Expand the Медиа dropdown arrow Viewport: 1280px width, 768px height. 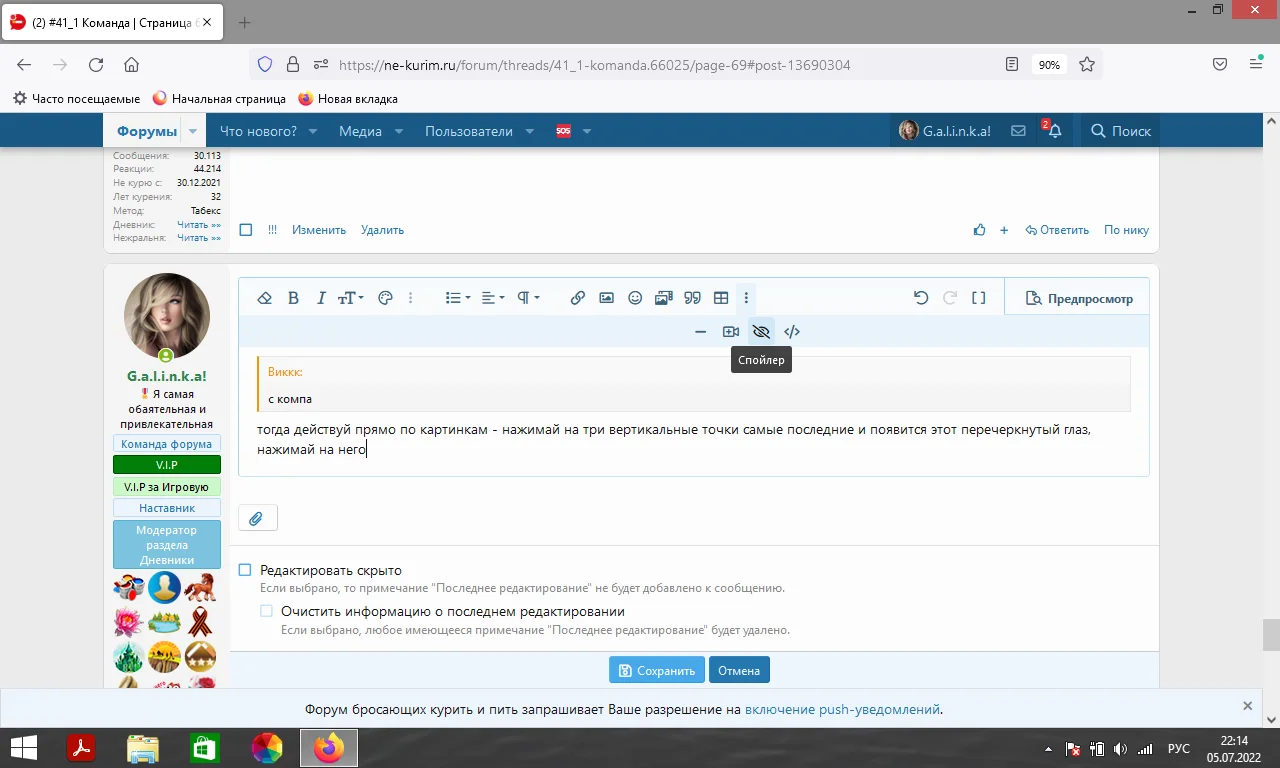click(399, 131)
